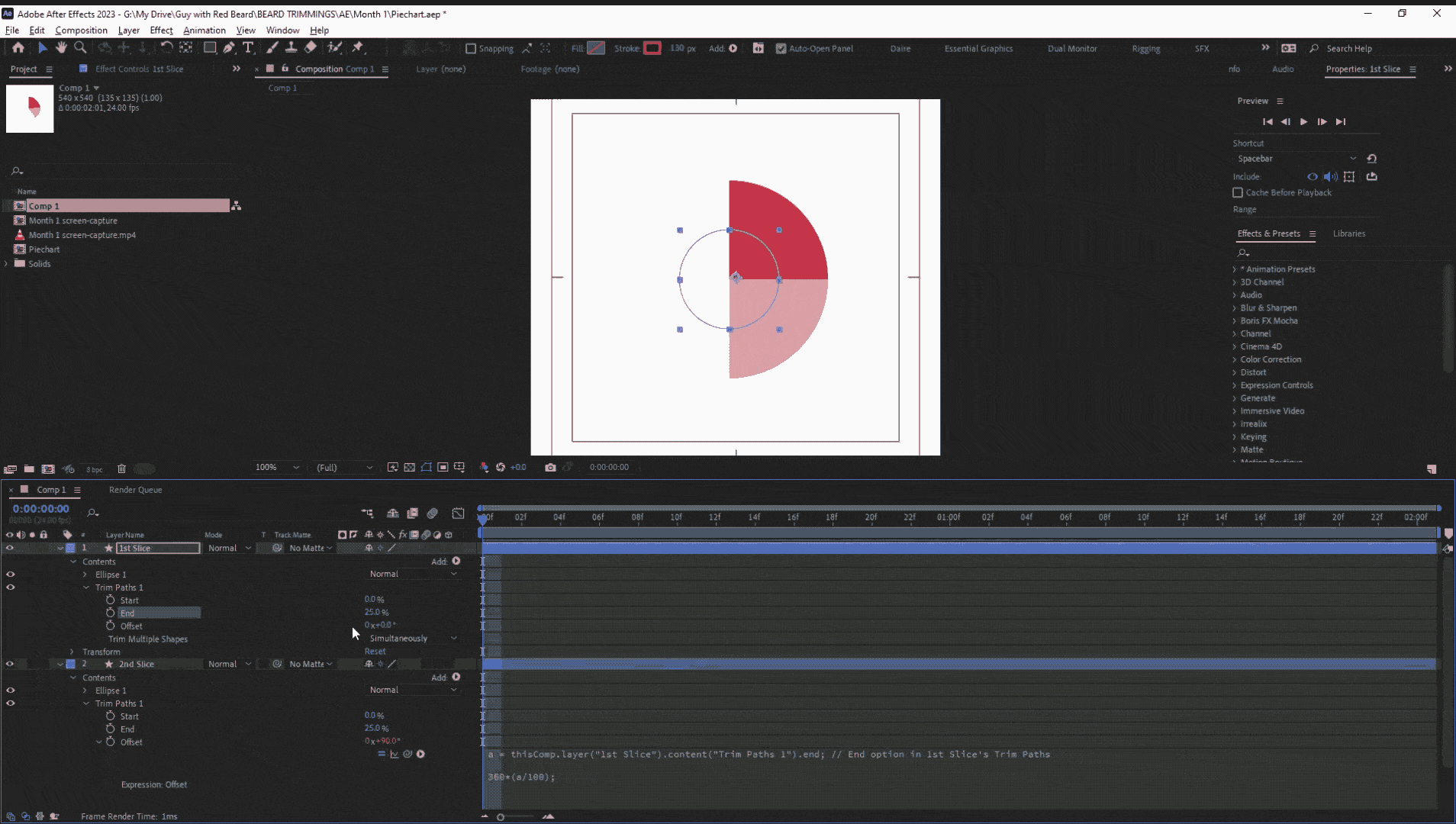Viewport: 1456px width, 824px height.
Task: Select Piechart item in Project panel
Action: [x=43, y=249]
